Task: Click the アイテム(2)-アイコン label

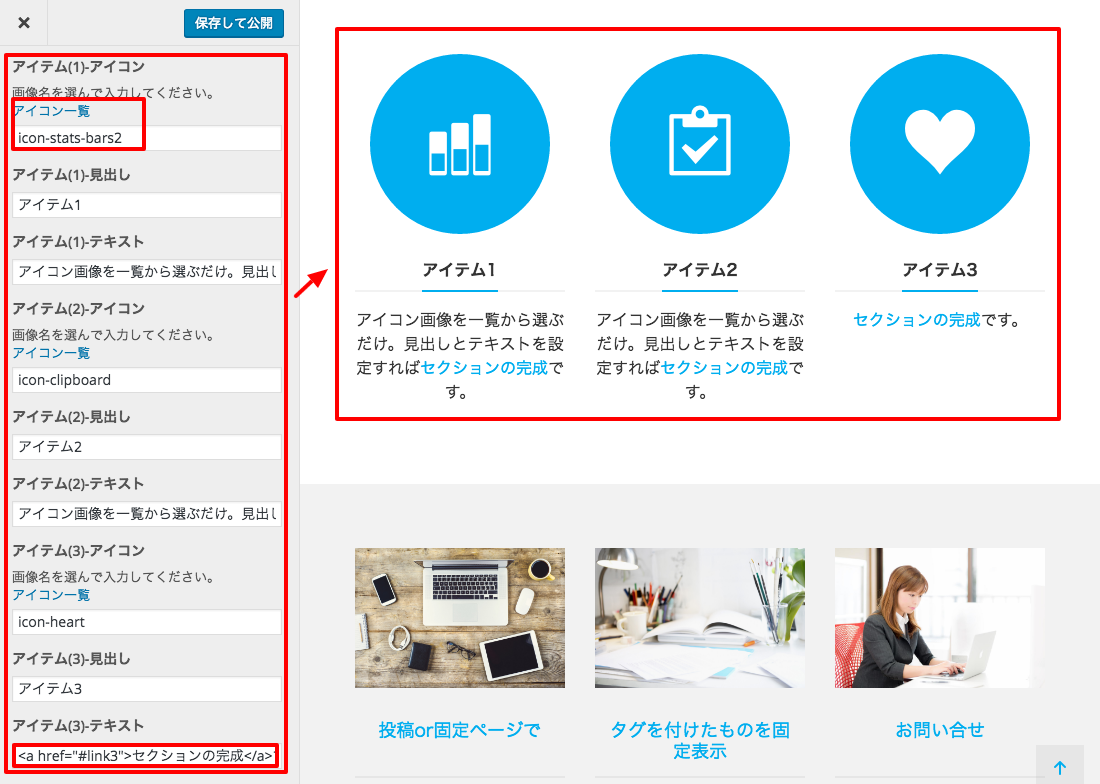Action: (x=79, y=309)
